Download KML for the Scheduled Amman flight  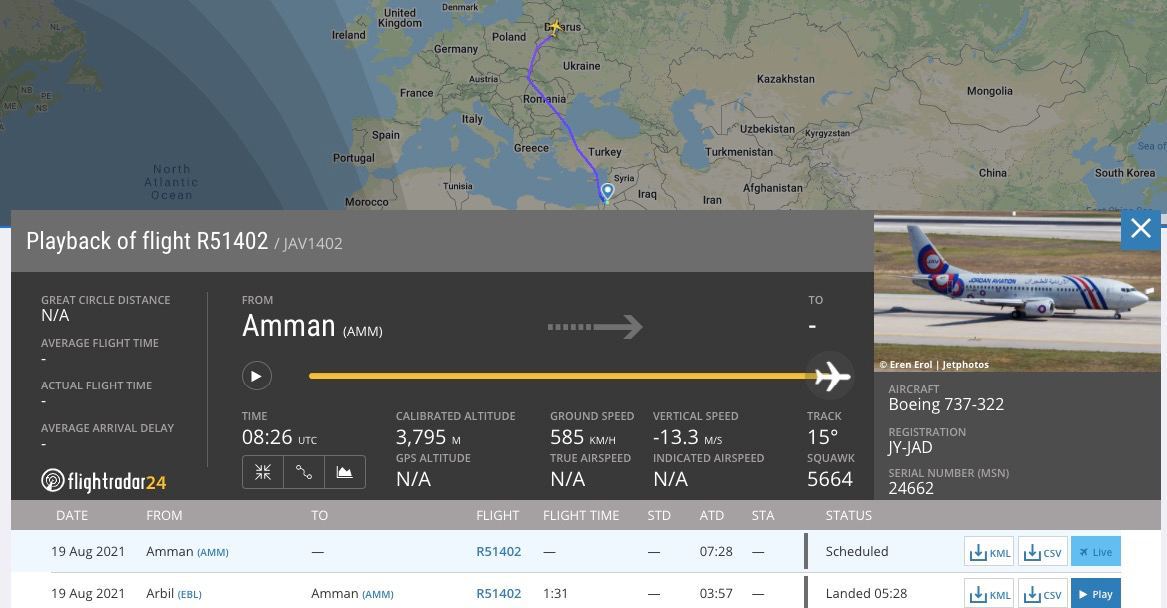[x=989, y=551]
